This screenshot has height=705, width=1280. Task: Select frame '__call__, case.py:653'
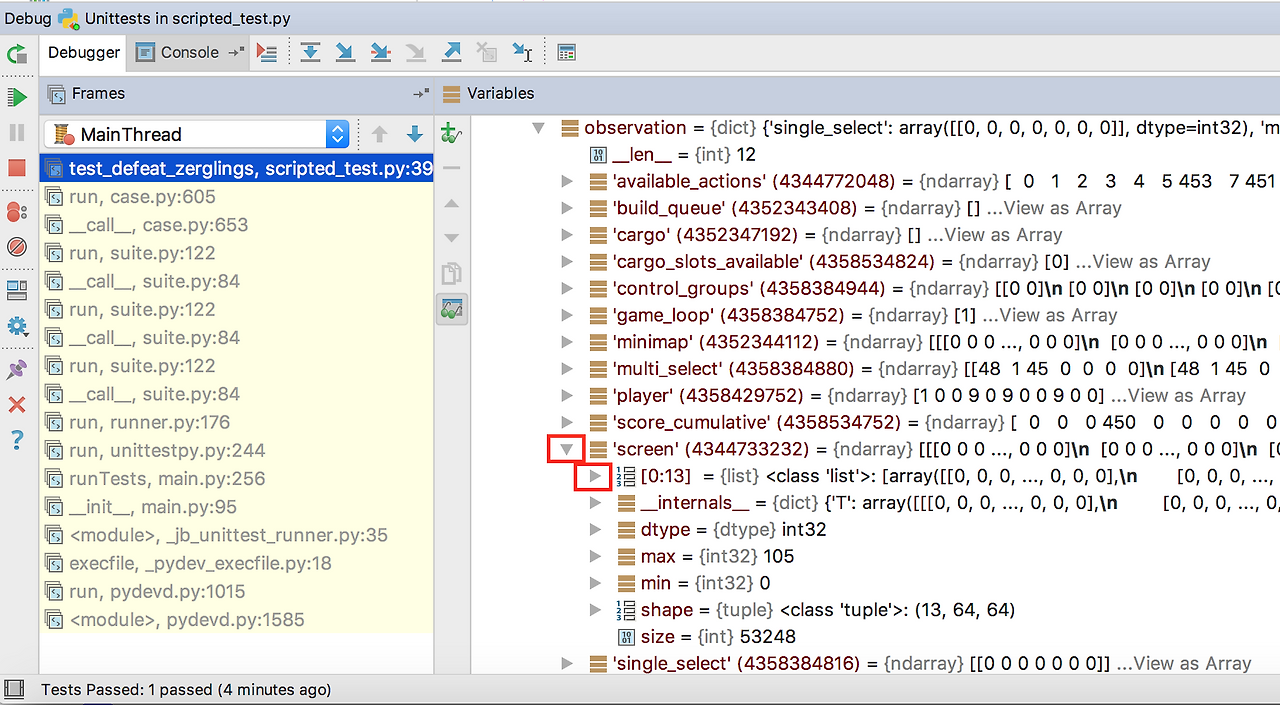click(x=237, y=225)
